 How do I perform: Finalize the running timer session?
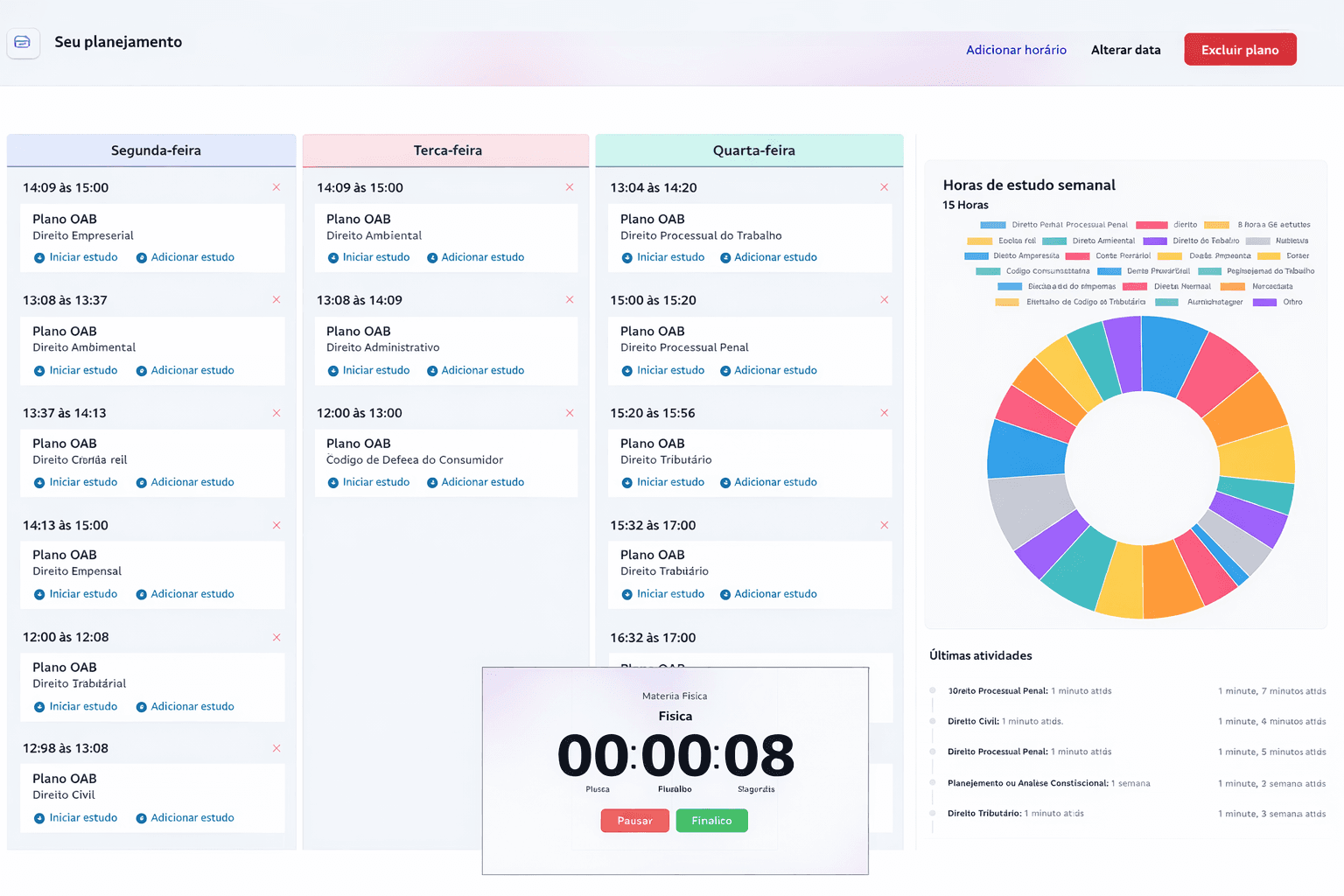711,821
